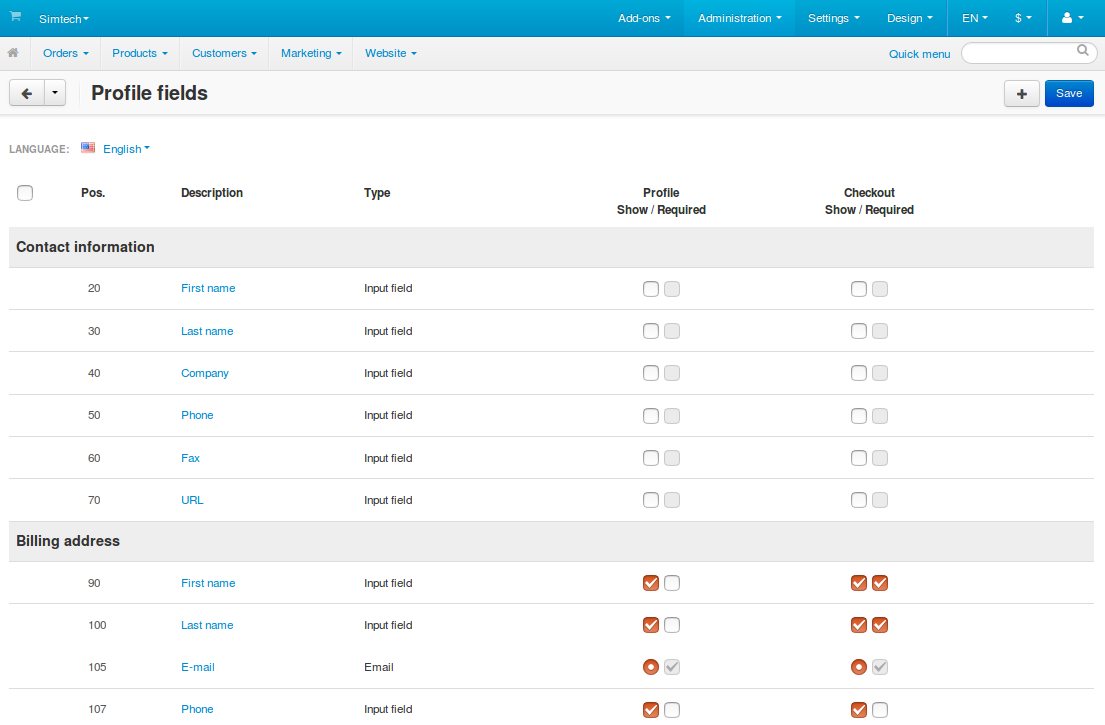Expand the Settings menu
Image resolution: width=1105 pixels, height=725 pixels.
(834, 18)
